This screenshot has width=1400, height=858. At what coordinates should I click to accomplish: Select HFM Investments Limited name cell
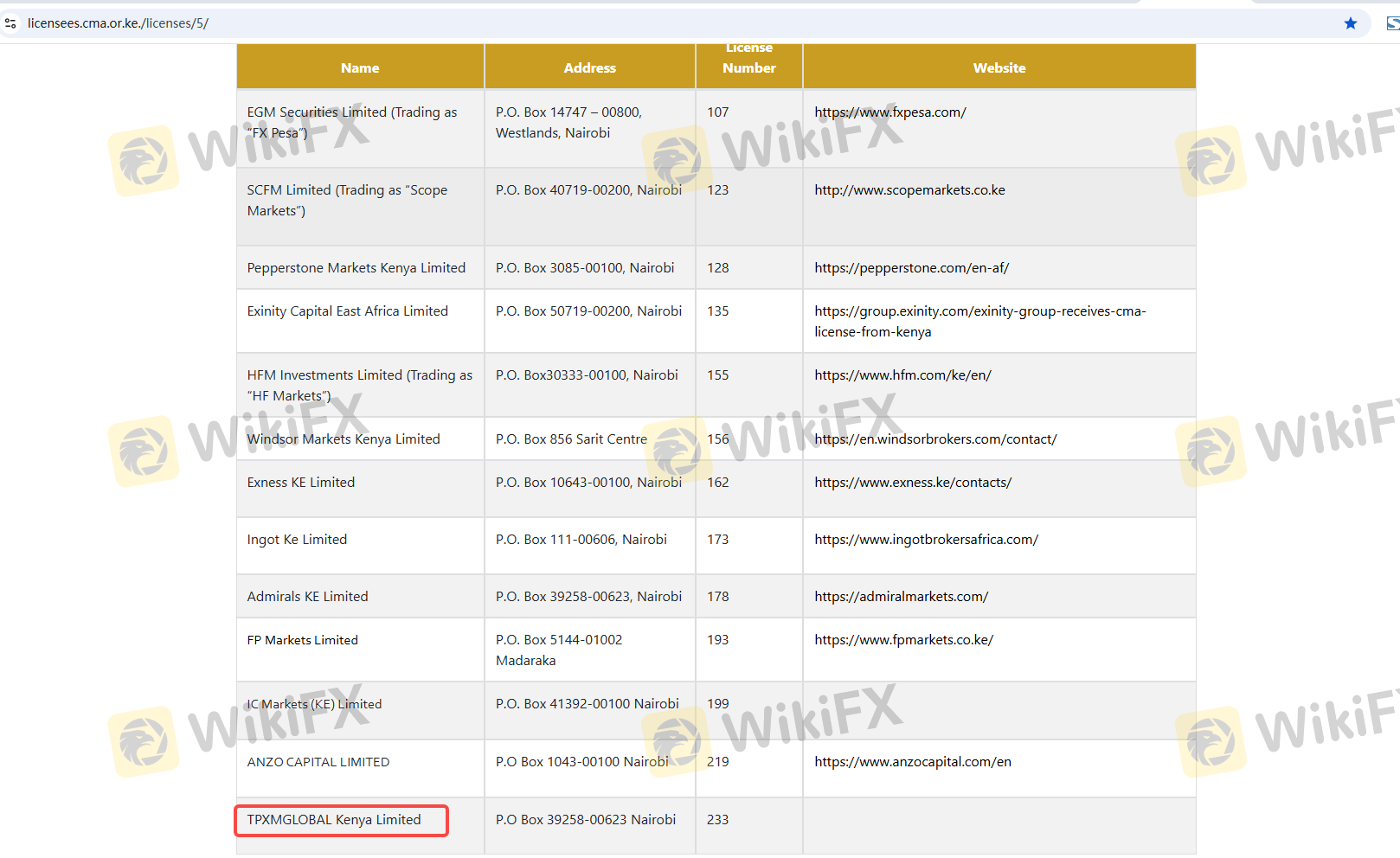click(x=360, y=386)
